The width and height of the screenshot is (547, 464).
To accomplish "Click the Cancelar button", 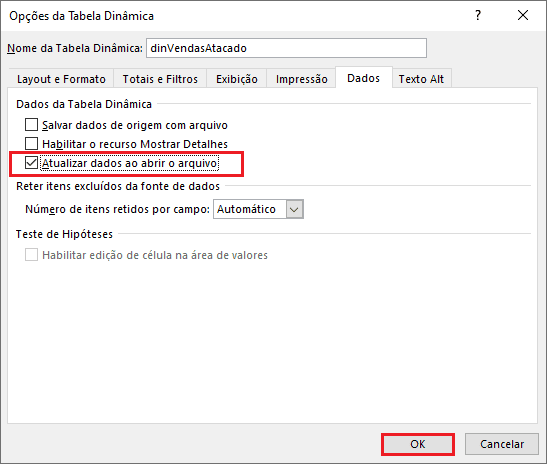I will point(502,444).
